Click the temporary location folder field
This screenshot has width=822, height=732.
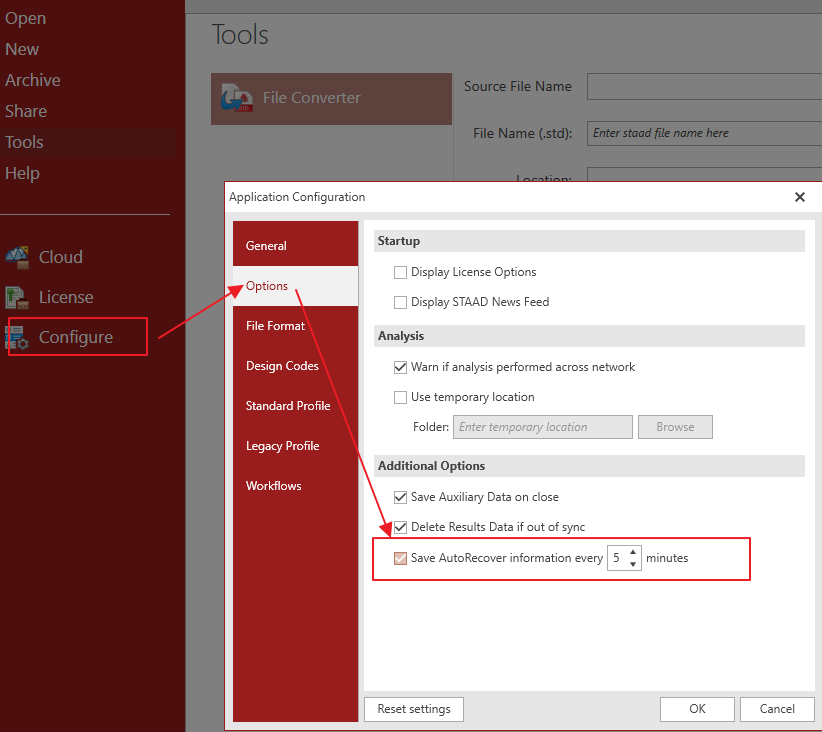click(543, 427)
